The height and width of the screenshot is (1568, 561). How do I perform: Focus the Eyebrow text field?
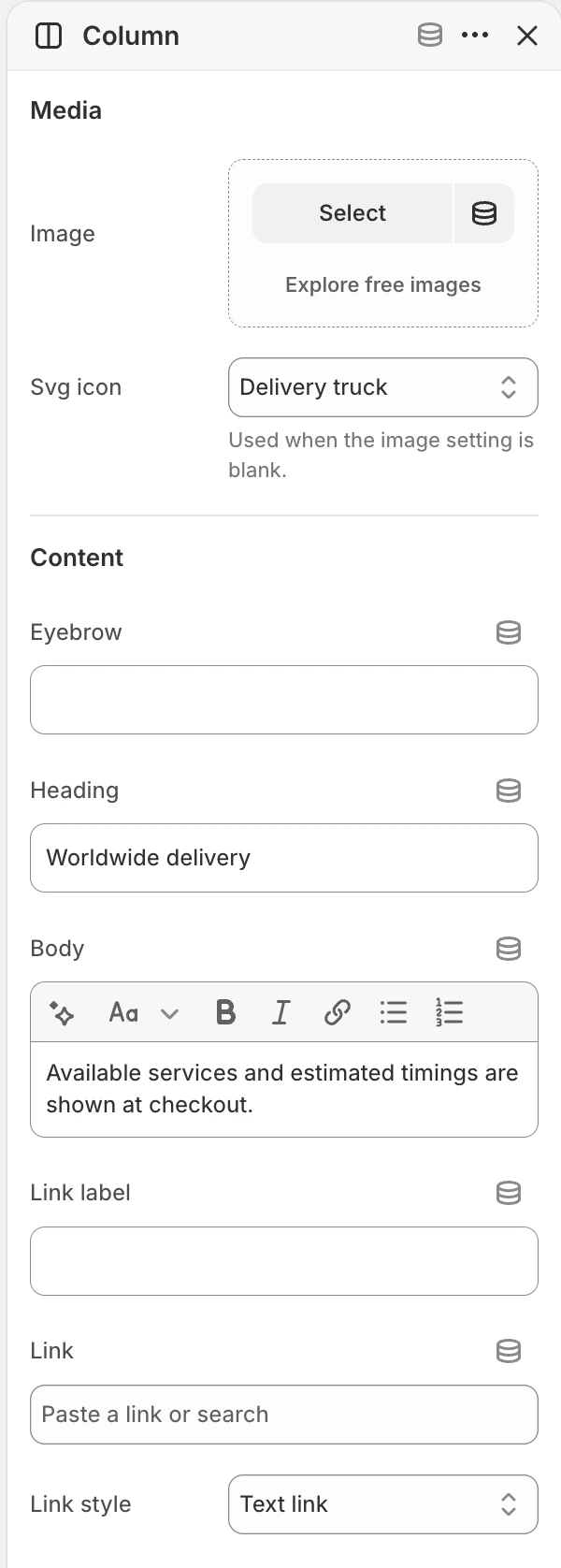point(284,700)
